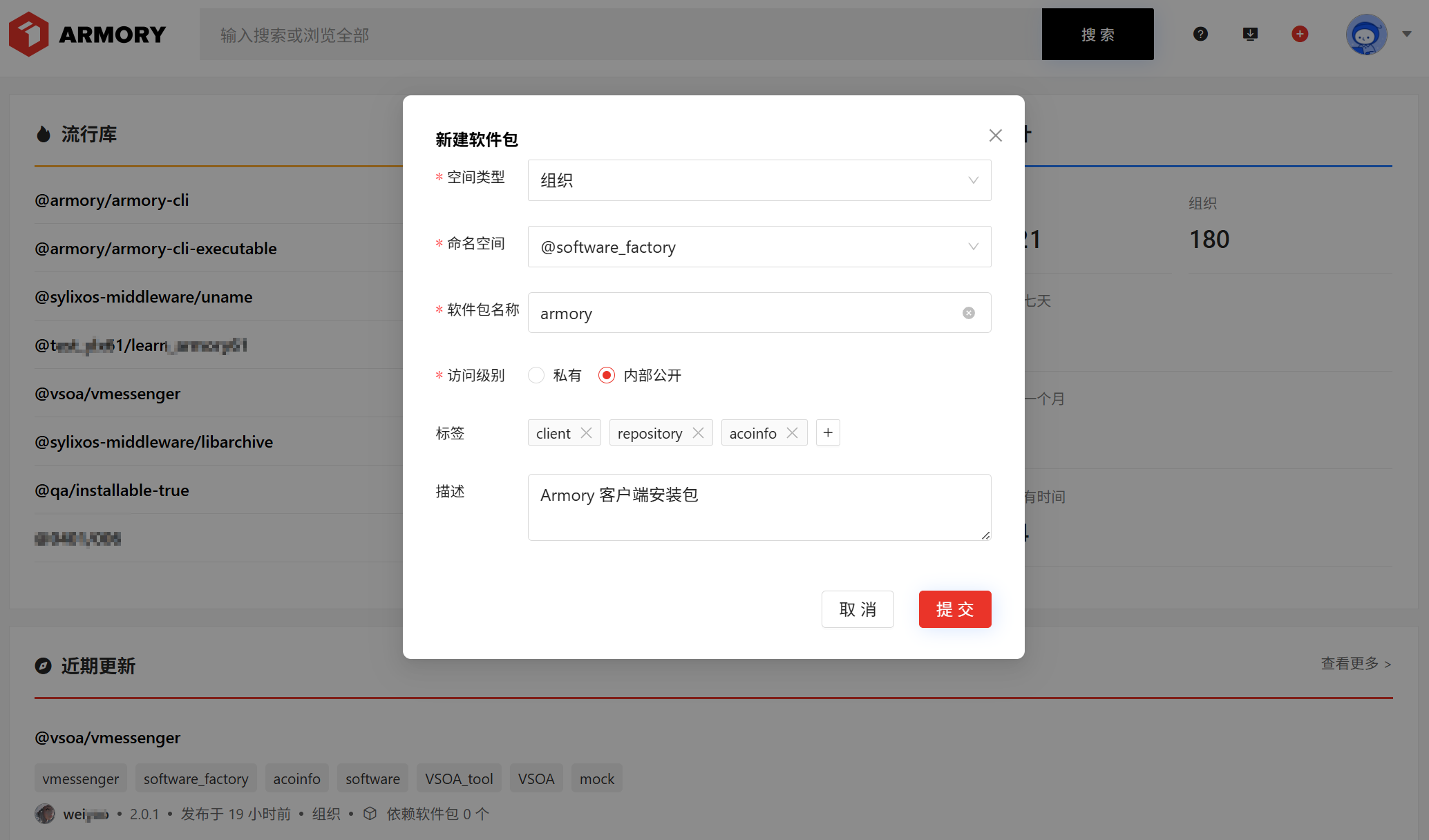Click the repository tag label
Viewport: 1429px width, 840px height.
650,432
